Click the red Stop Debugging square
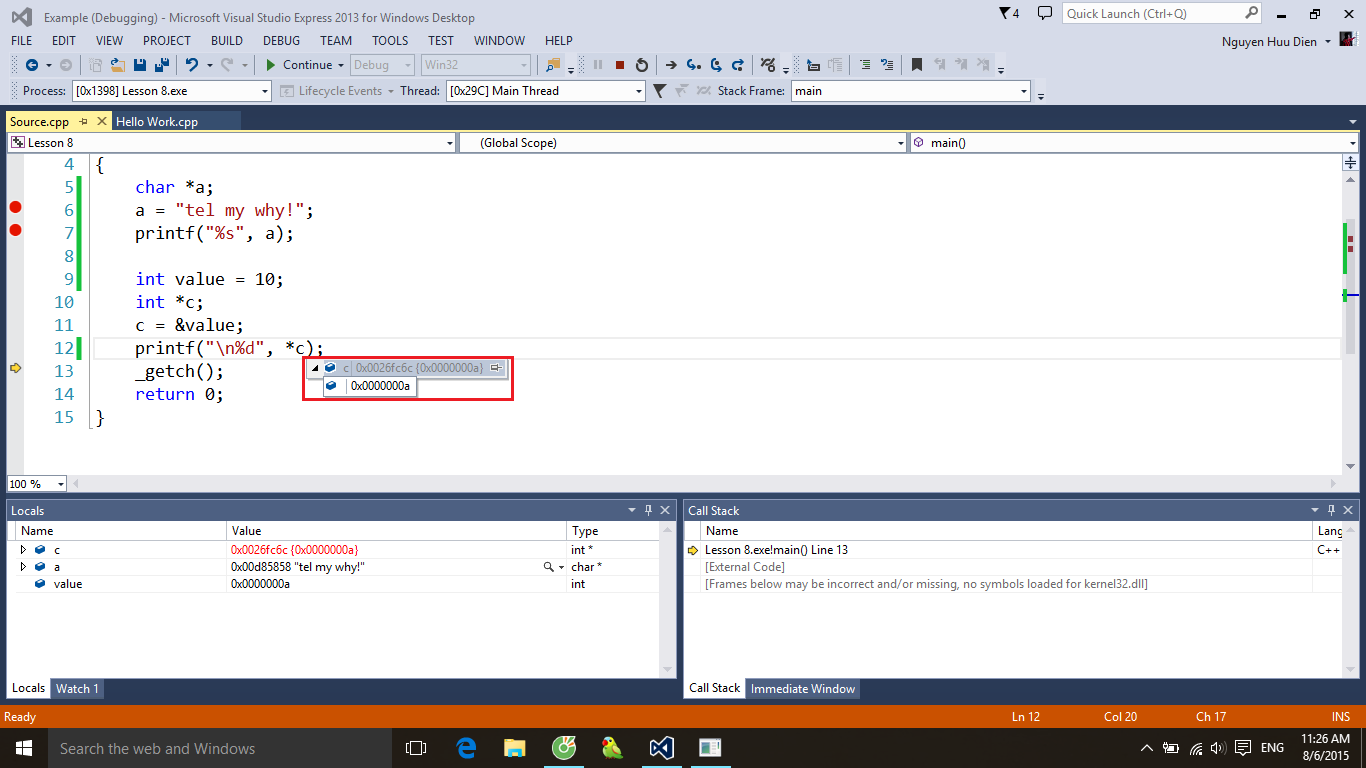Viewport: 1366px width, 768px height. [x=620, y=65]
